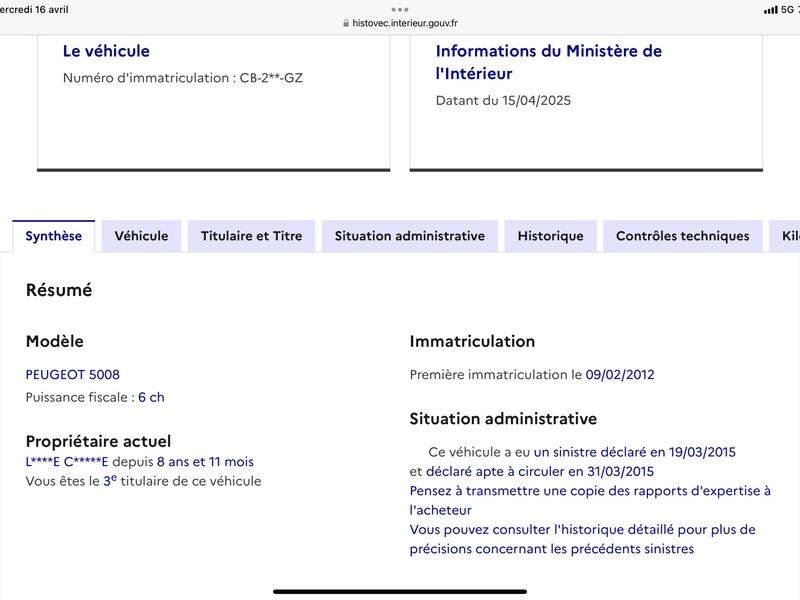Open the Titulaire et Titre tab
This screenshot has height=600, width=800.
coord(252,236)
